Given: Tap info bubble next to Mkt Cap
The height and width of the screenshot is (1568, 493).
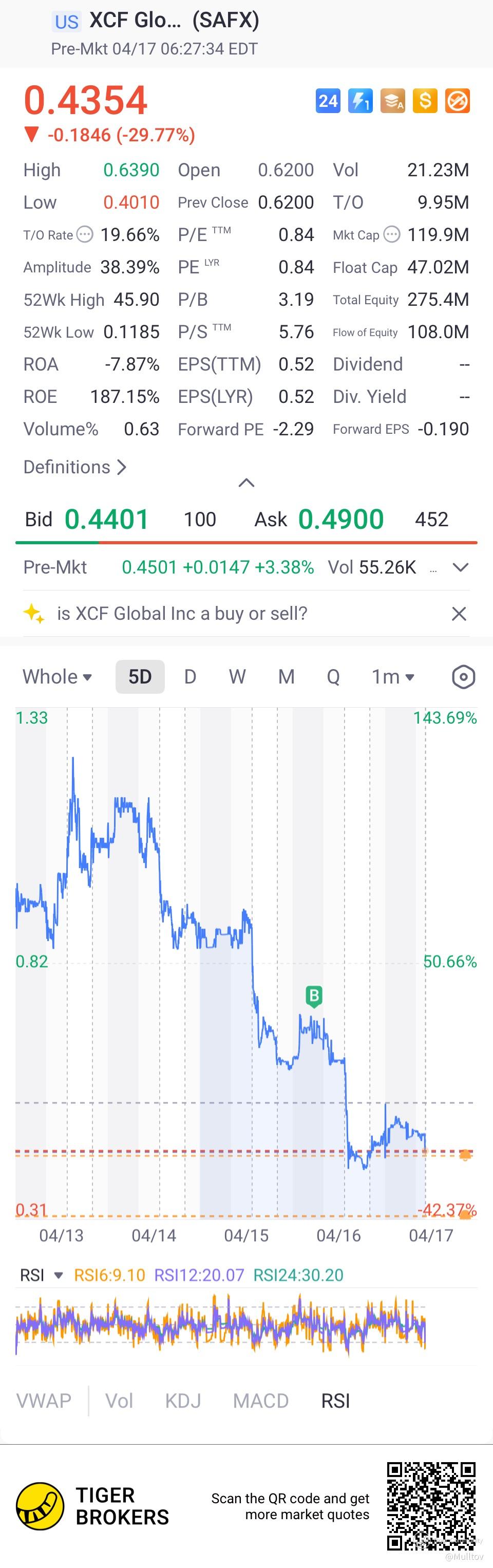Looking at the screenshot, I should [392, 235].
